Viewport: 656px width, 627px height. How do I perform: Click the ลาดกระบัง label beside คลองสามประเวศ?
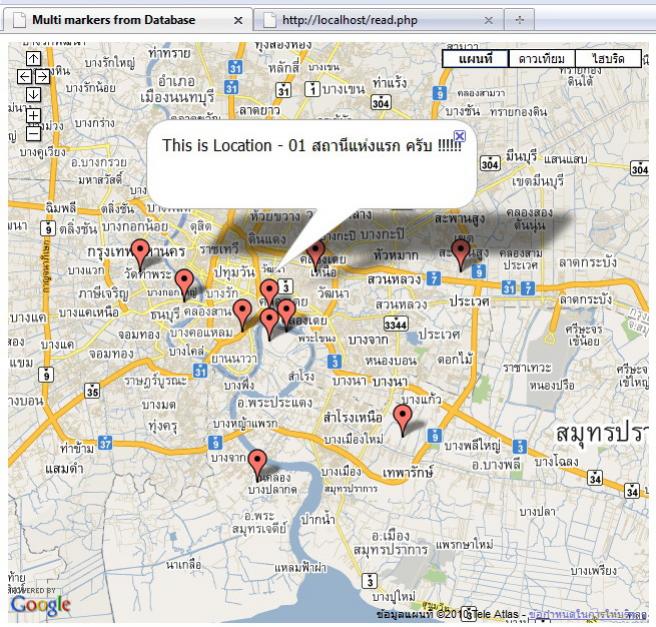588,262
